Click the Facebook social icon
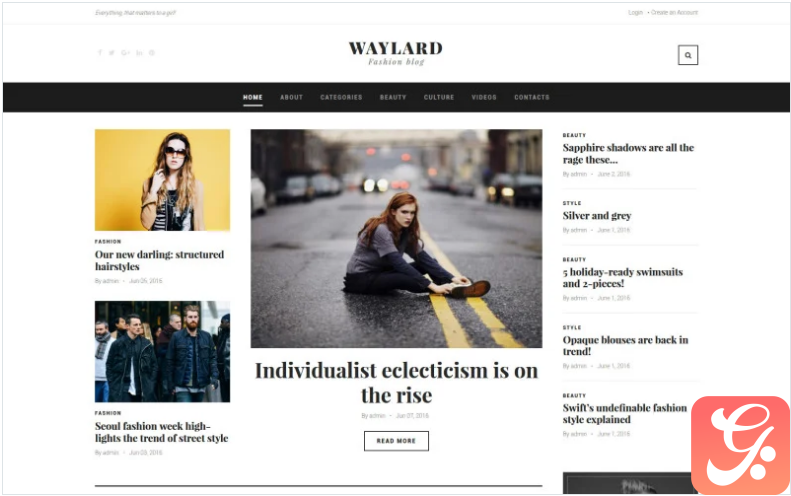Viewport: 791px width, 496px height. (99, 52)
